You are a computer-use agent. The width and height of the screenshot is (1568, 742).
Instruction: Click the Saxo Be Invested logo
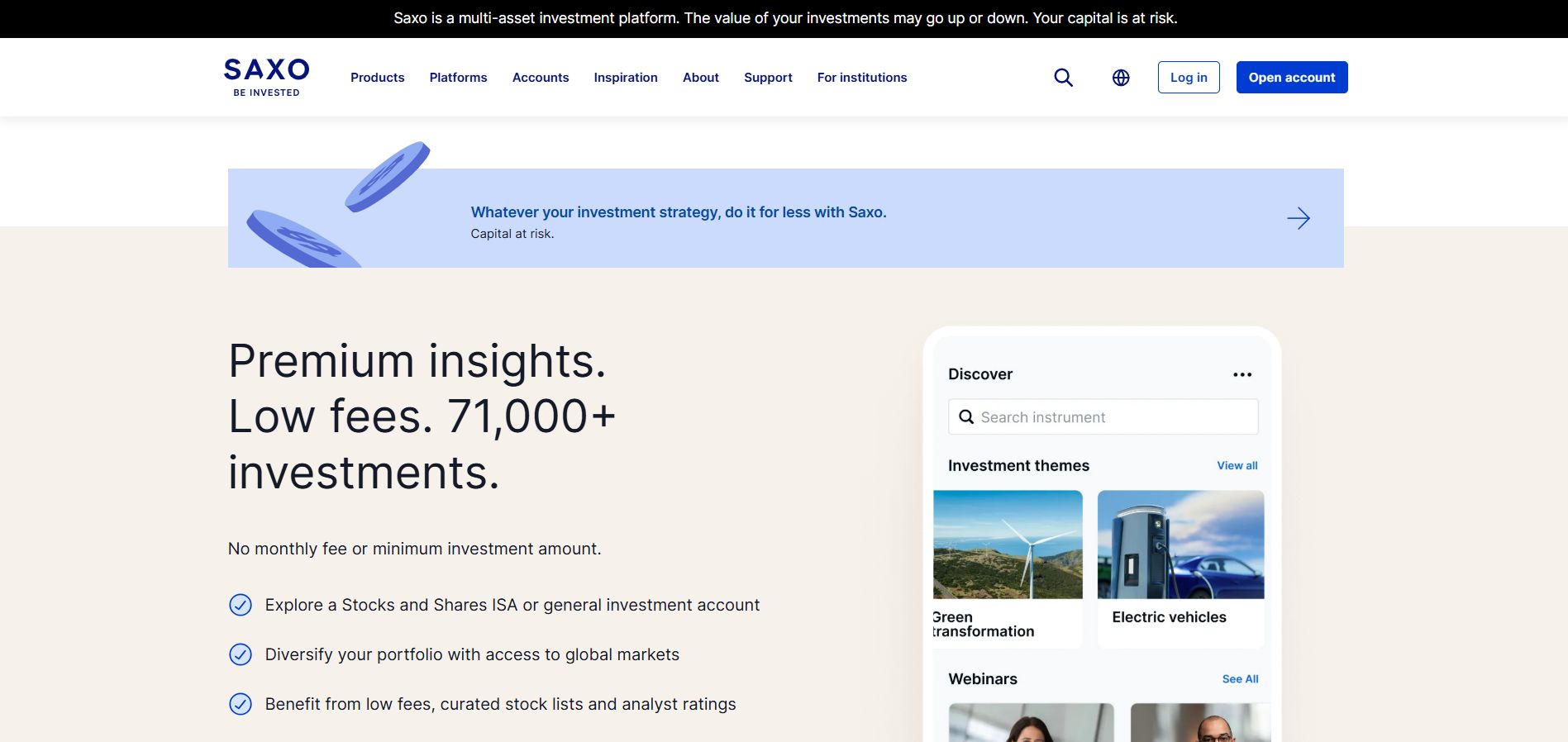click(266, 77)
